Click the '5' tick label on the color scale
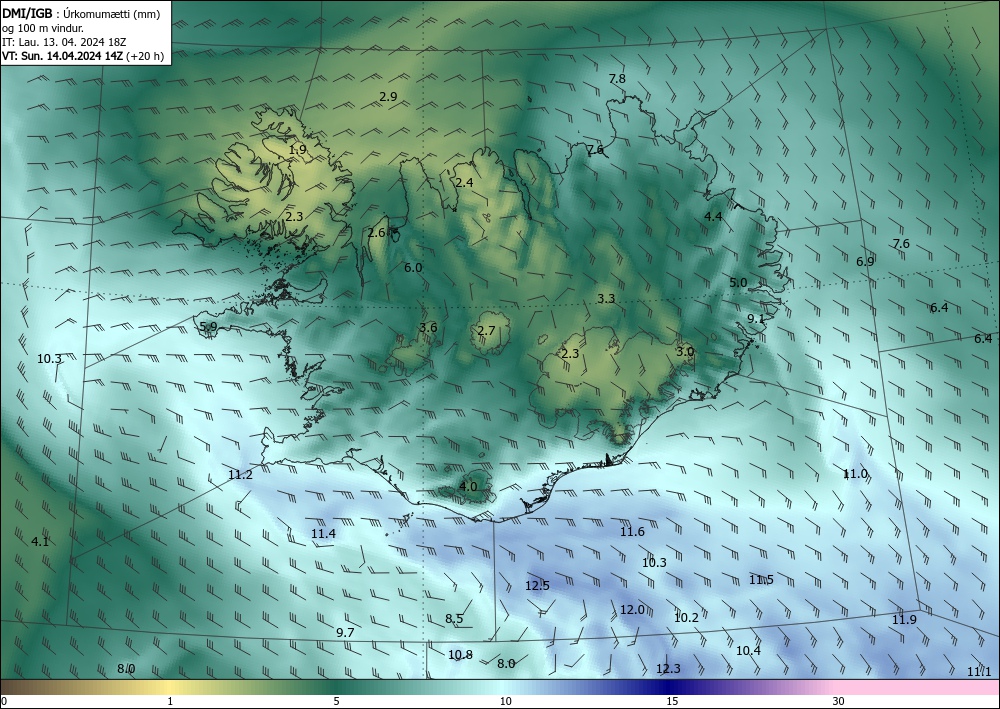 336,701
